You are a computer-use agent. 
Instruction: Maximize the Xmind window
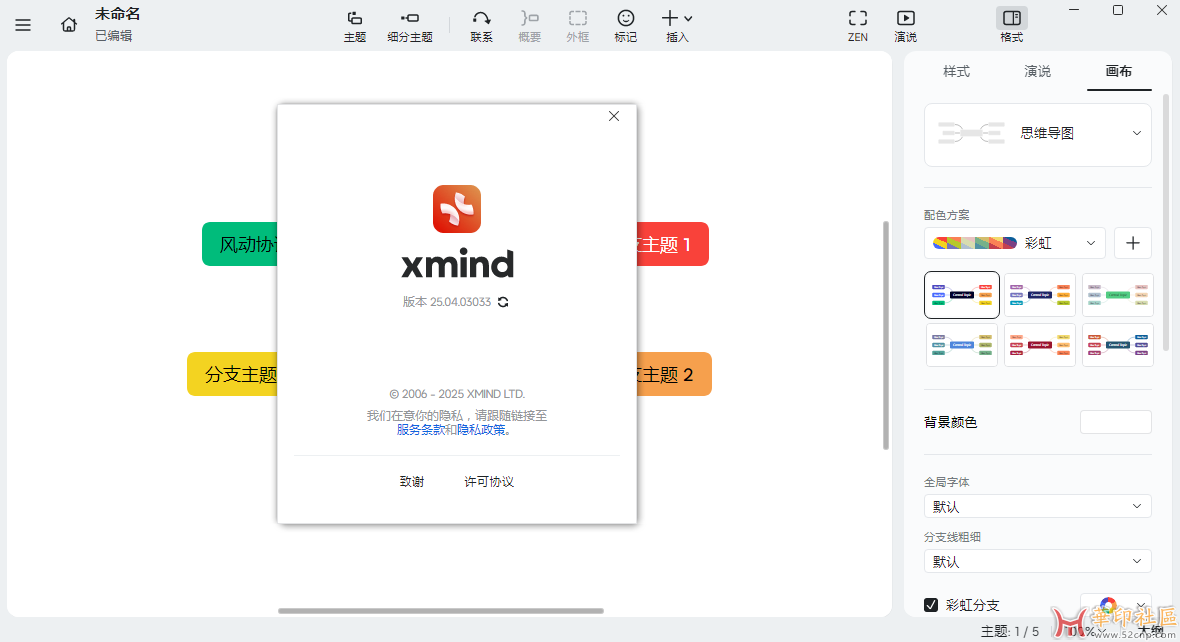point(1118,10)
